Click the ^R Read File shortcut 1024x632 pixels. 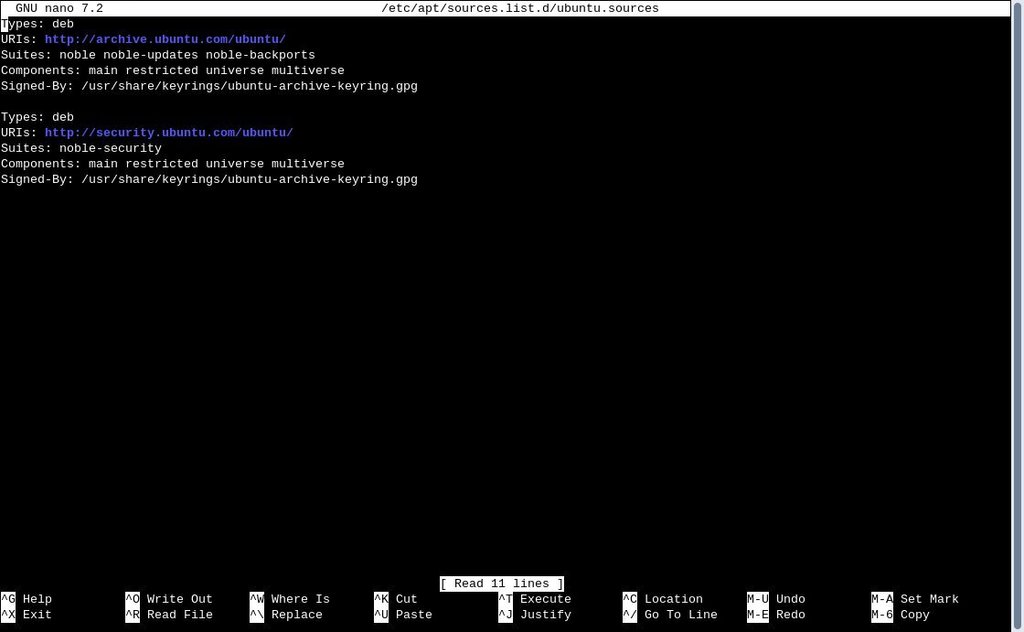point(169,614)
